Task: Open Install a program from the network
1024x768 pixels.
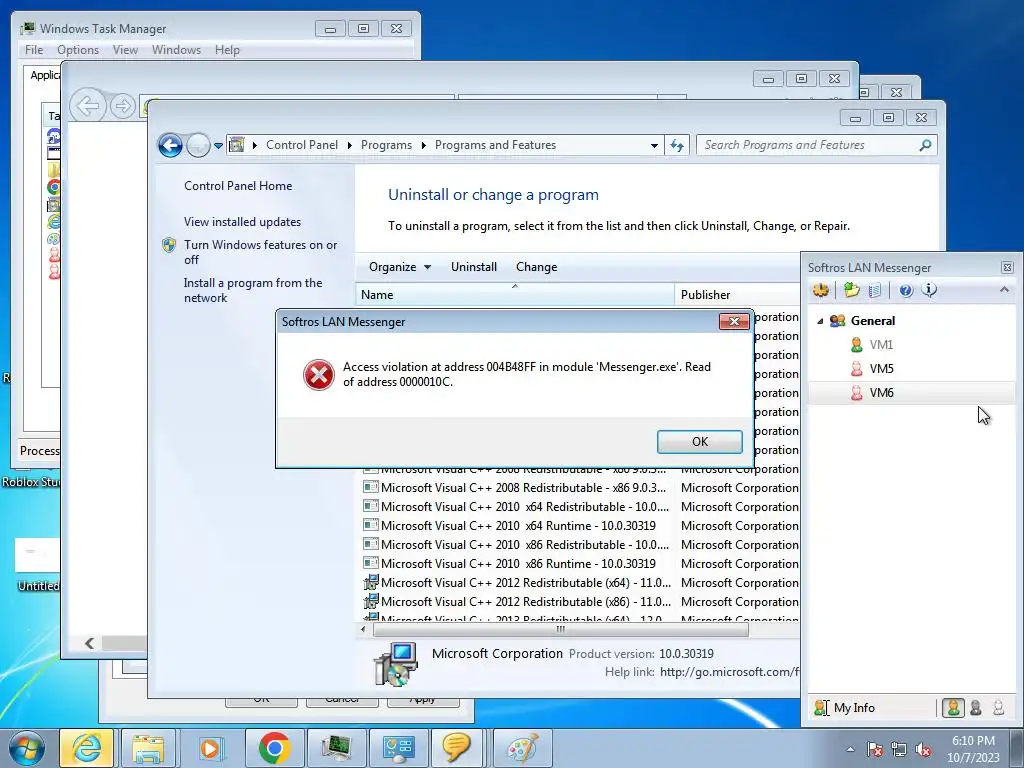Action: click(x=253, y=290)
